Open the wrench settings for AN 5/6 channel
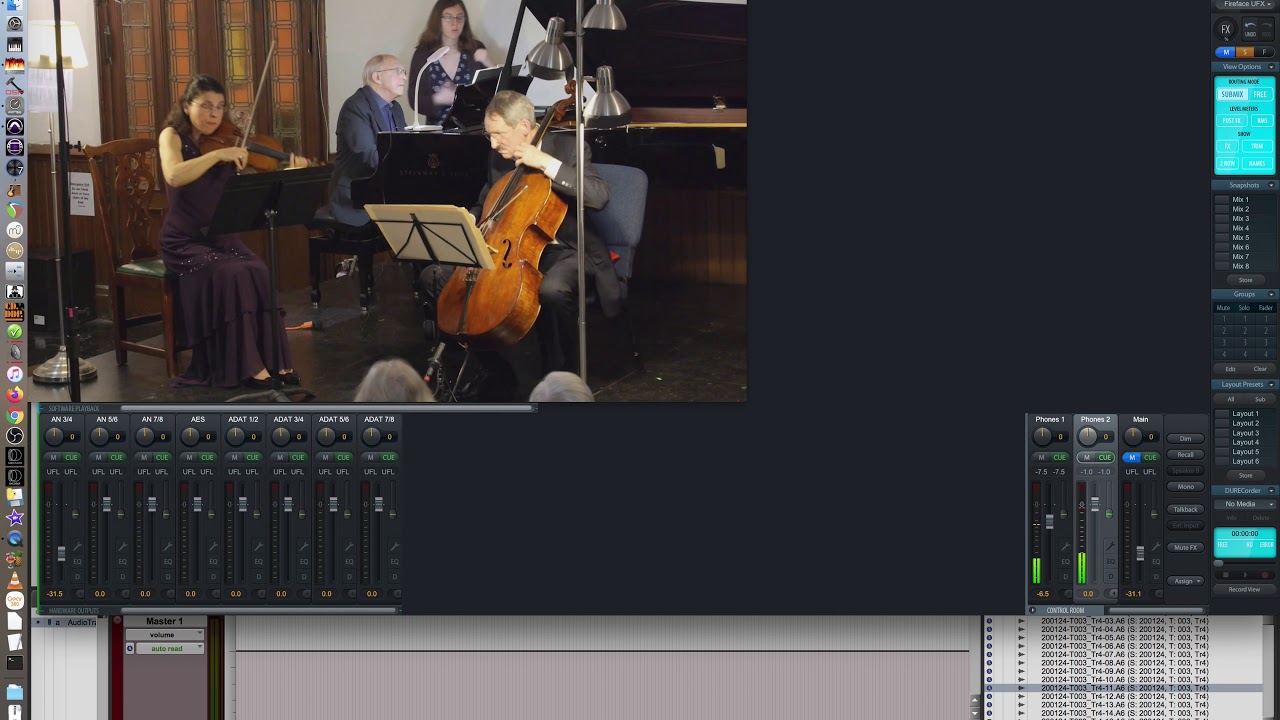1280x720 pixels. point(122,547)
